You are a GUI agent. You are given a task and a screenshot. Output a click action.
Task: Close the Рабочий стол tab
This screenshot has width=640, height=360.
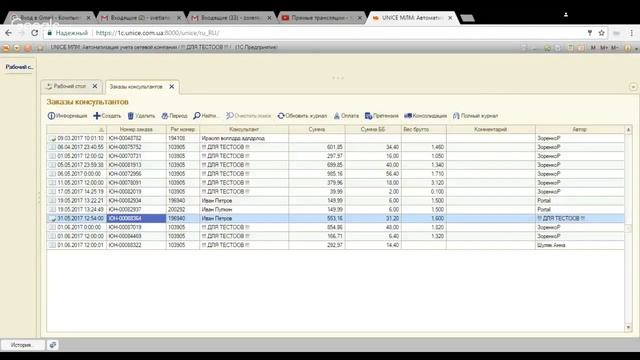click(x=95, y=86)
